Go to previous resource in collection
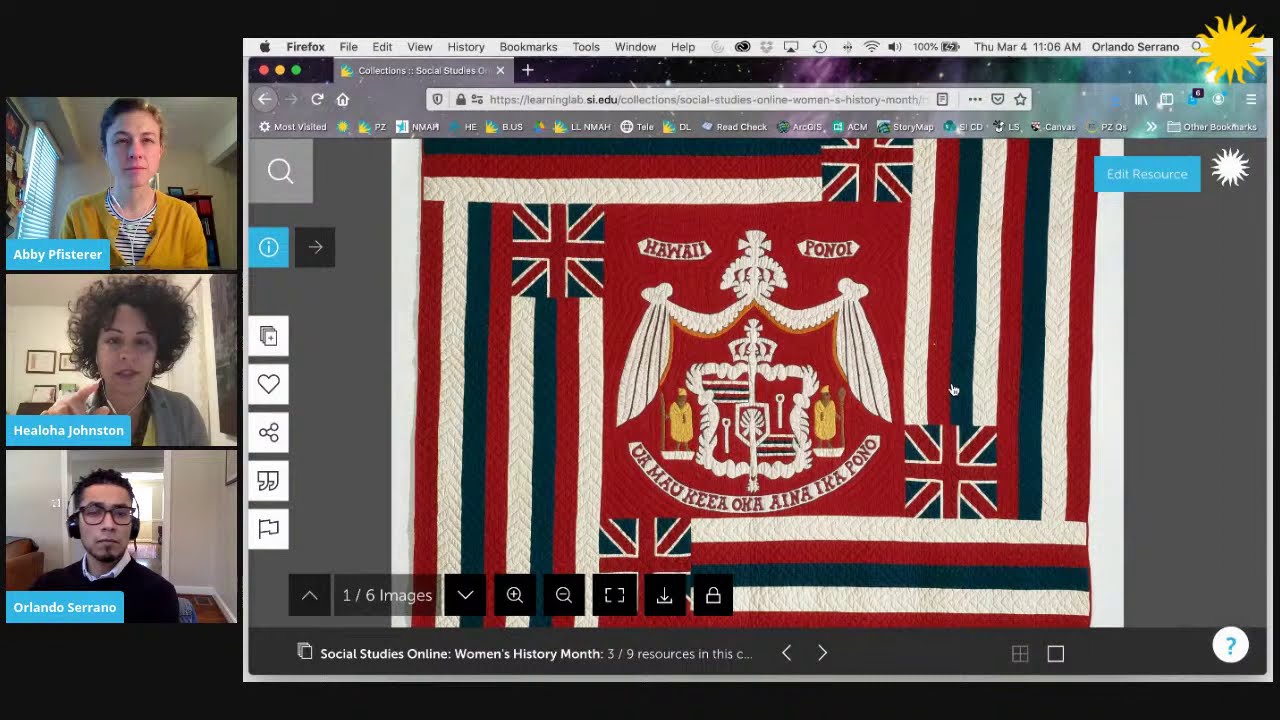 pyautogui.click(x=787, y=653)
